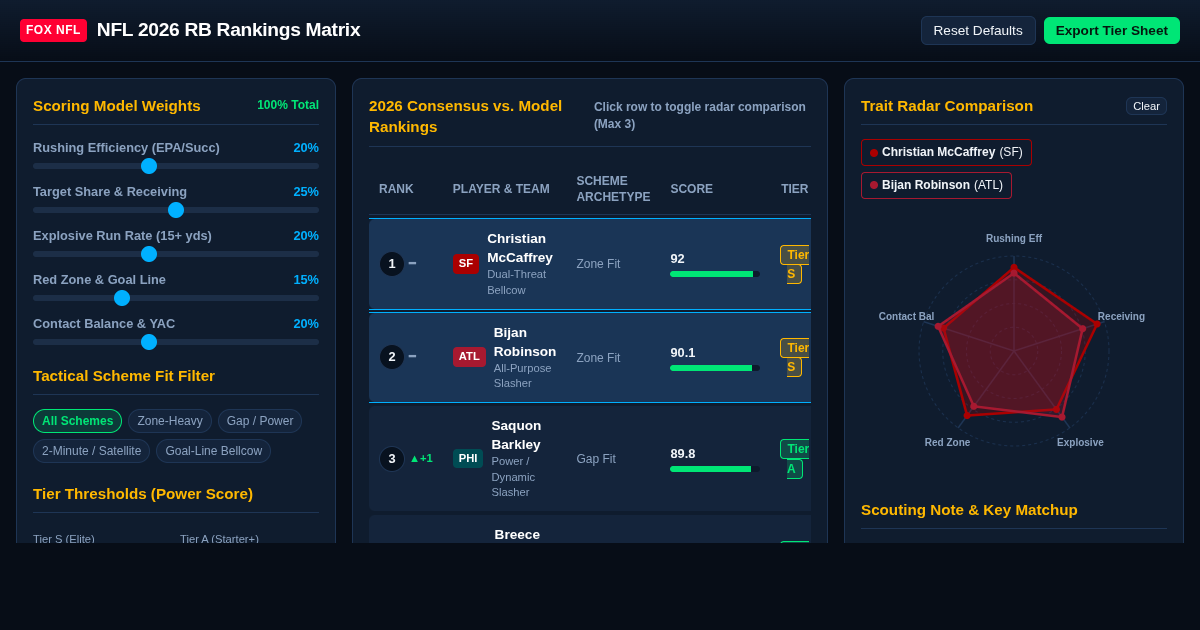This screenshot has width=1200, height=630.
Task: Click the RANK column header
Action: (x=396, y=189)
